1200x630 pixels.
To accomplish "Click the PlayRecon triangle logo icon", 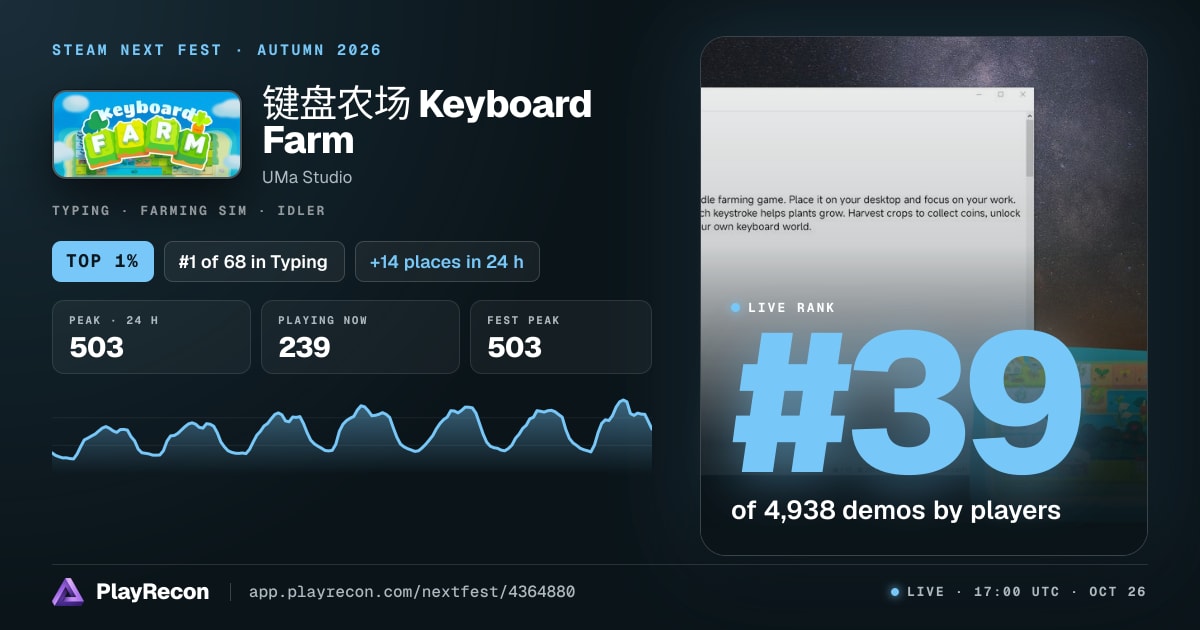I will coord(68,592).
